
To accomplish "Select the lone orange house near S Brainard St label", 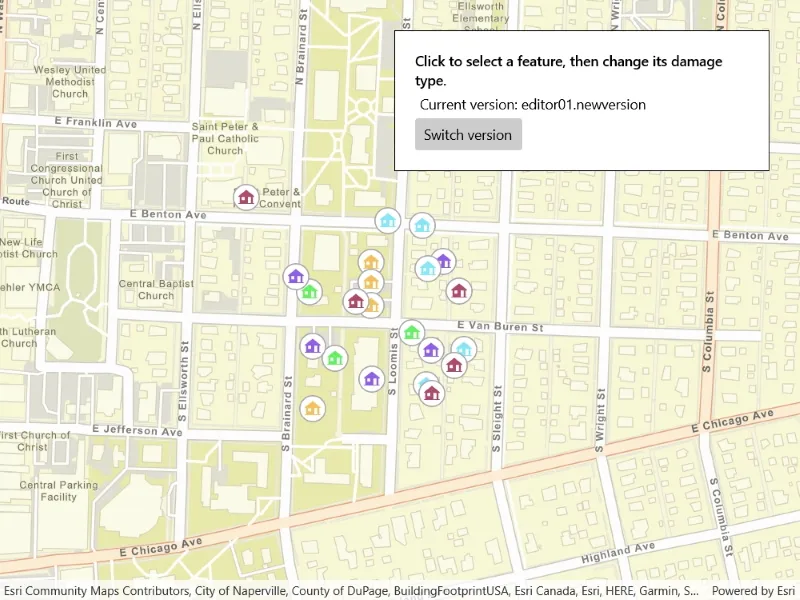I will coord(312,409).
